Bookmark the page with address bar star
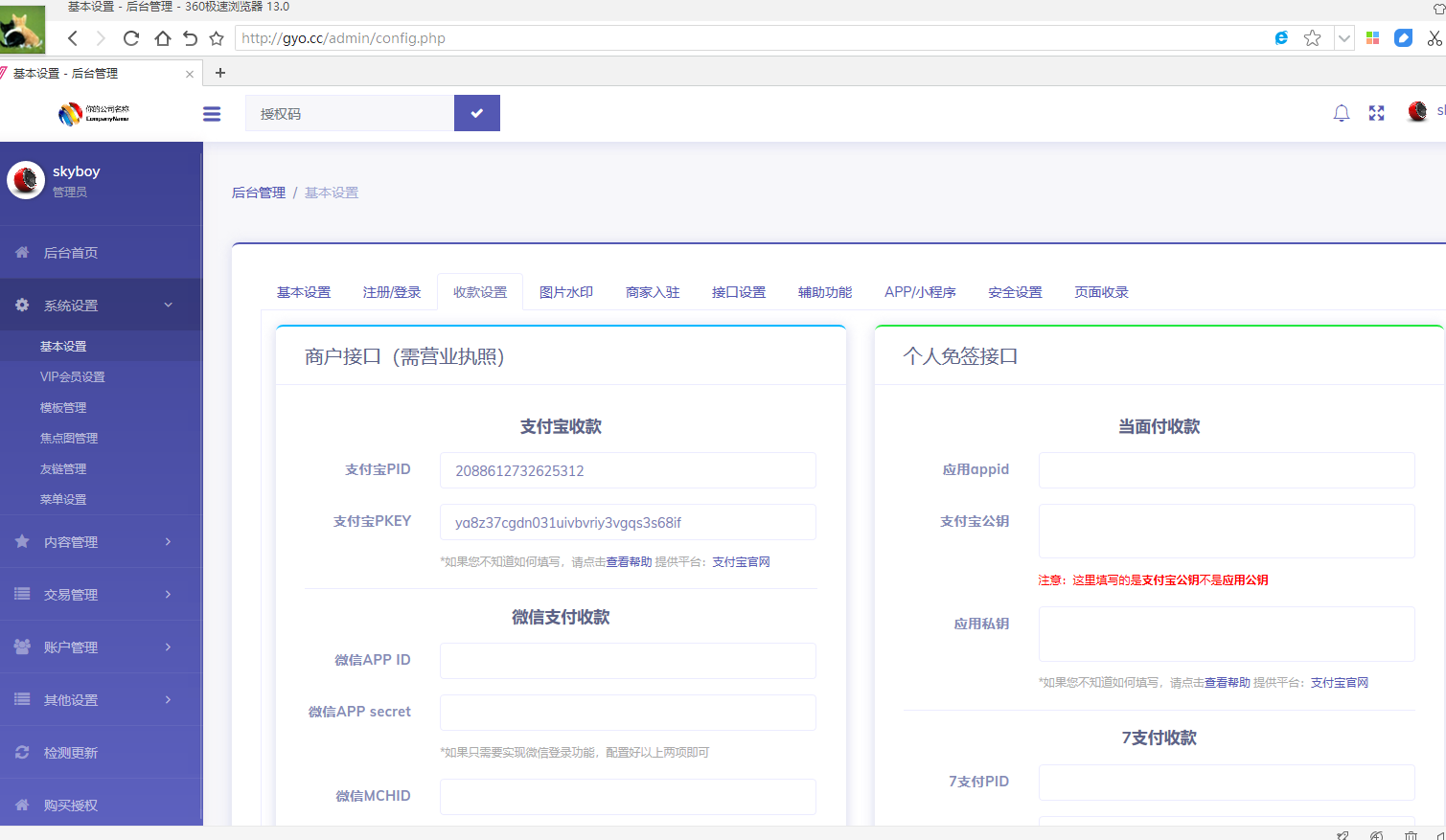The height and width of the screenshot is (840, 1446). tap(1312, 38)
